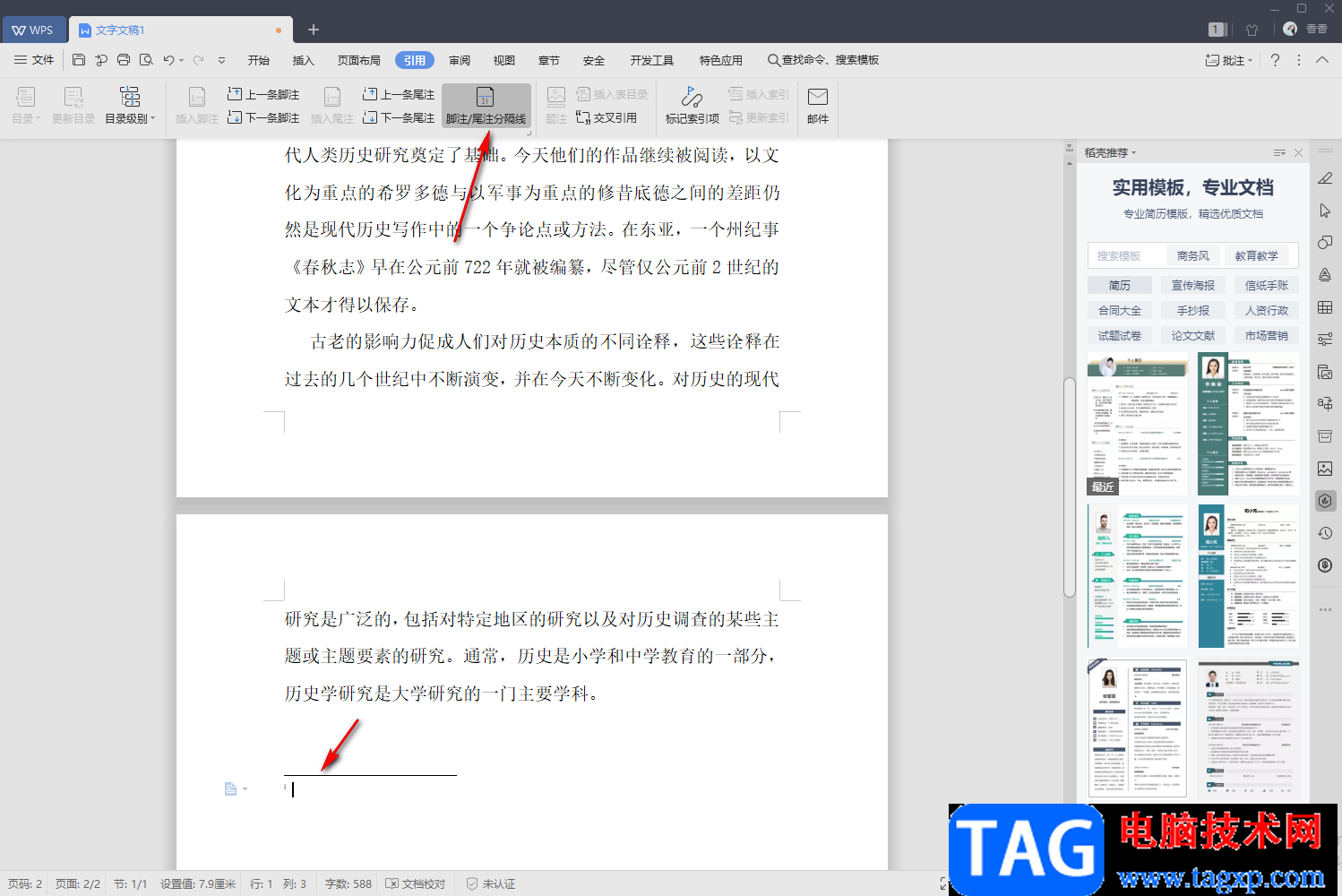Click 插入脚注 insert footnote icon
This screenshot has height=896, width=1342.
point(197,105)
